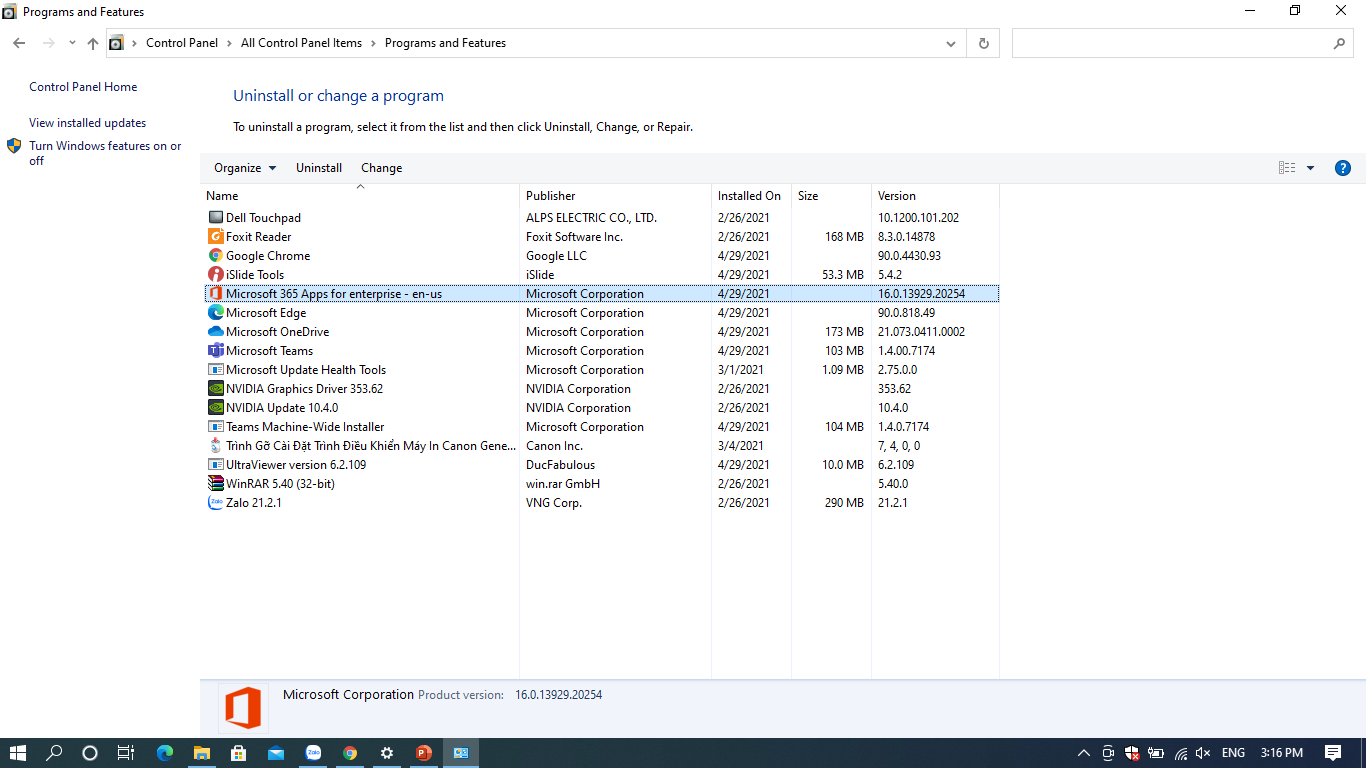Open Microsoft Store from the taskbar
This screenshot has height=768, width=1366.
coord(239,753)
